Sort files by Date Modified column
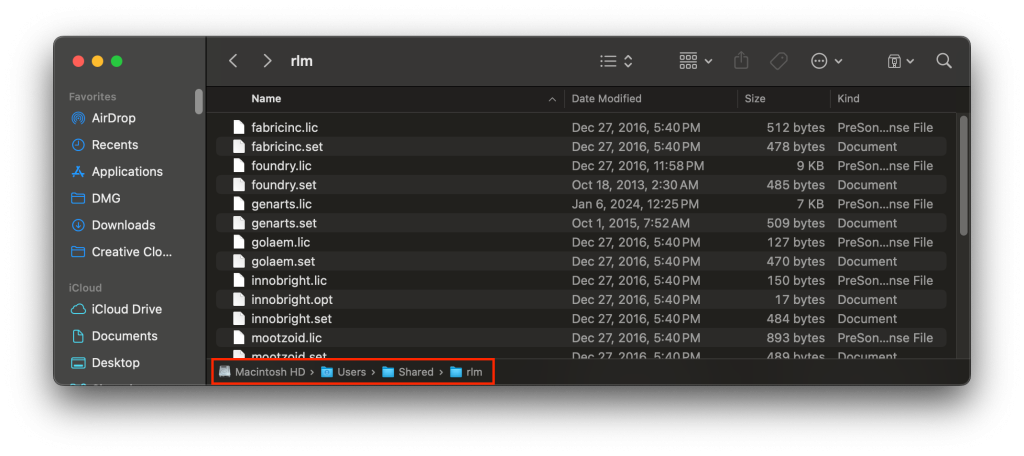 pyautogui.click(x=606, y=99)
